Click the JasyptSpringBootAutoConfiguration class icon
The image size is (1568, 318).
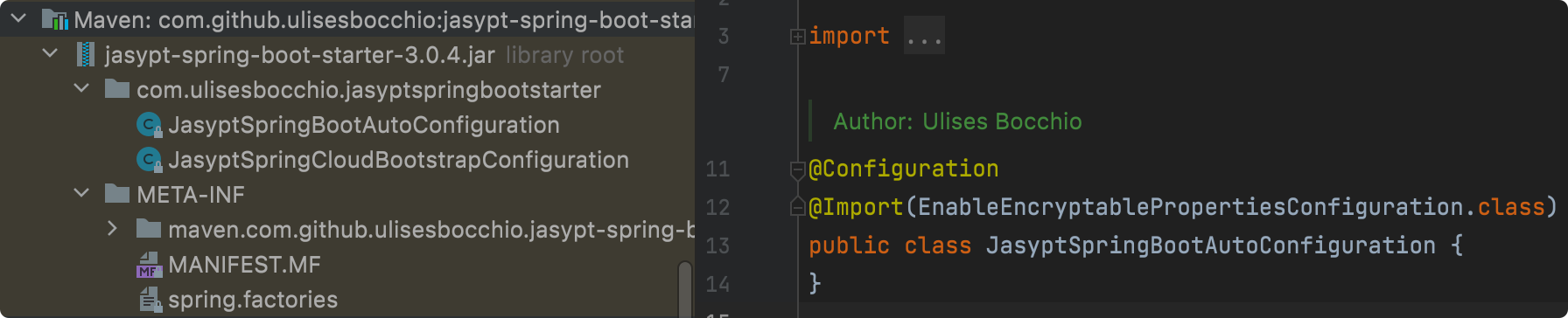150,125
